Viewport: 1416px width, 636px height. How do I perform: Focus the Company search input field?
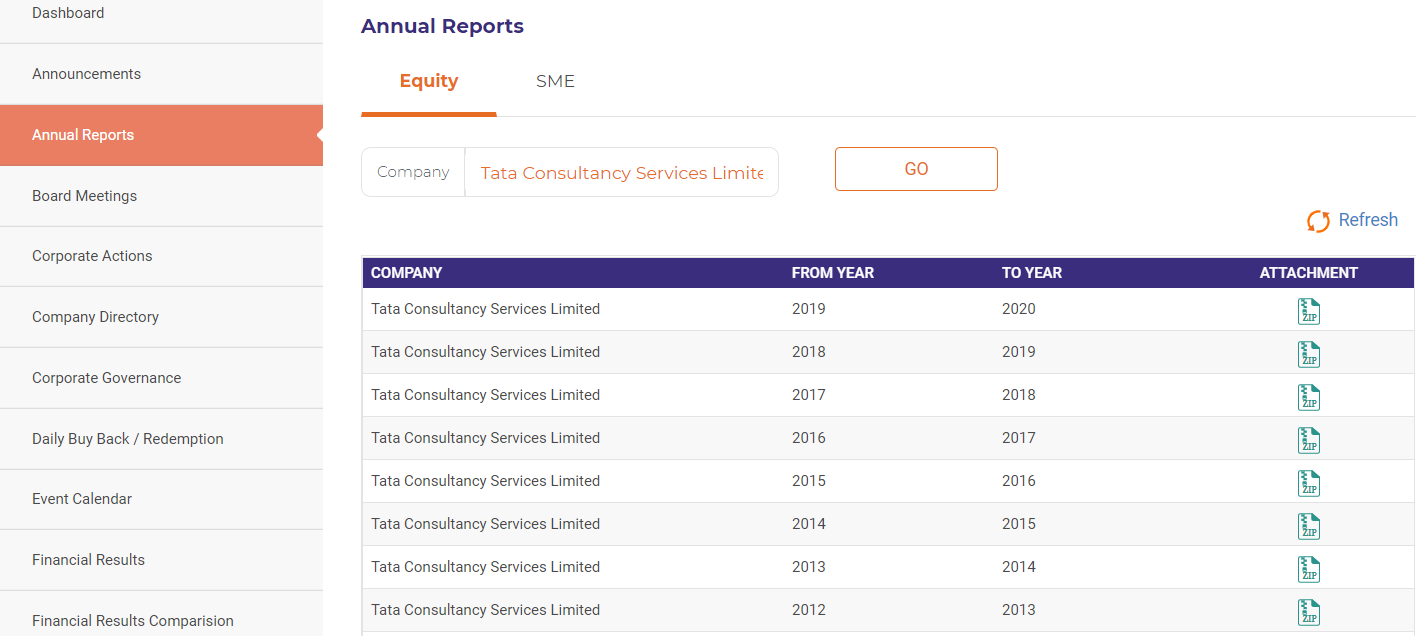pos(621,173)
